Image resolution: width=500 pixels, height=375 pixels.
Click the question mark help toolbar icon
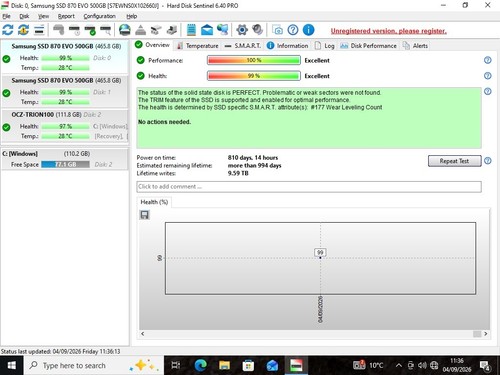point(293,30)
